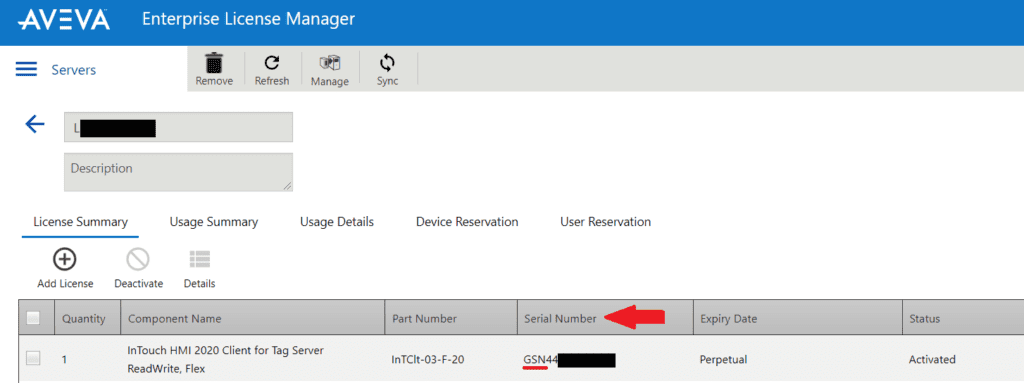Switch to the User Reservation tab
This screenshot has height=383, width=1024.
(x=605, y=222)
